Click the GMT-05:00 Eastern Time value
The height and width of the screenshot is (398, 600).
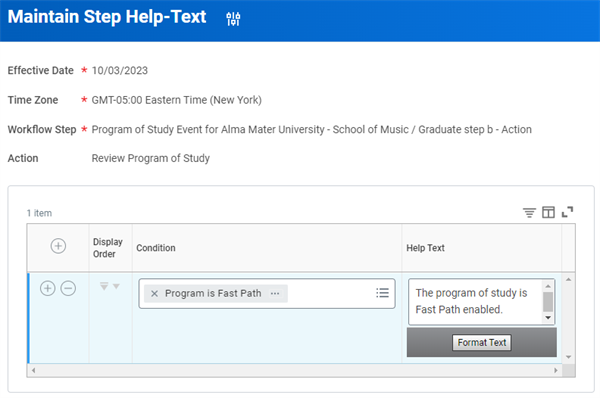coord(176,100)
